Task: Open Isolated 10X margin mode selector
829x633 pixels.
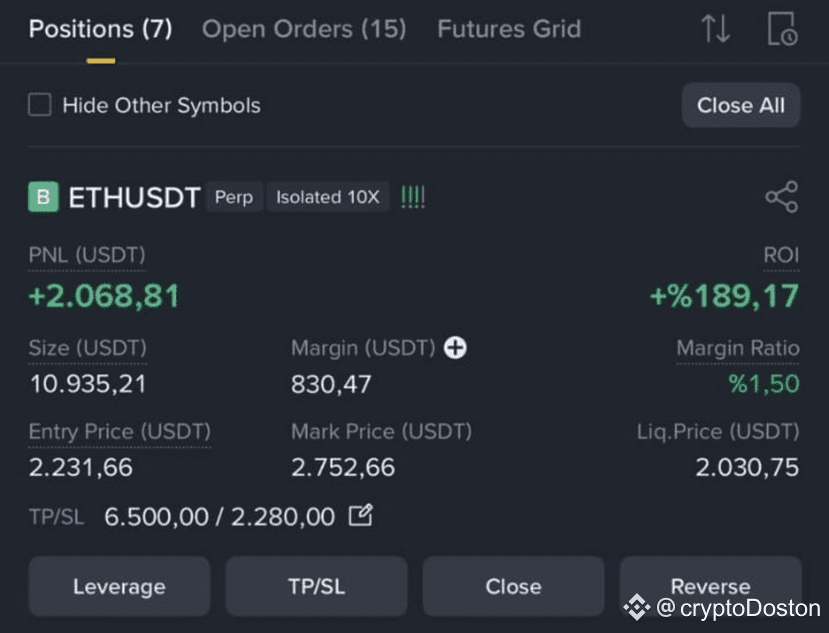Action: tap(328, 197)
